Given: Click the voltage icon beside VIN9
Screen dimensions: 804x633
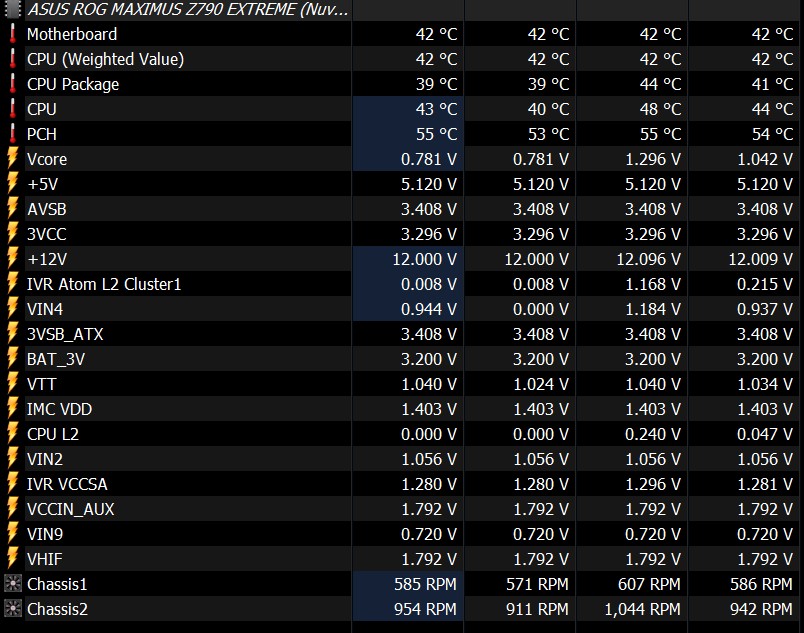Looking at the screenshot, I should (x=13, y=534).
